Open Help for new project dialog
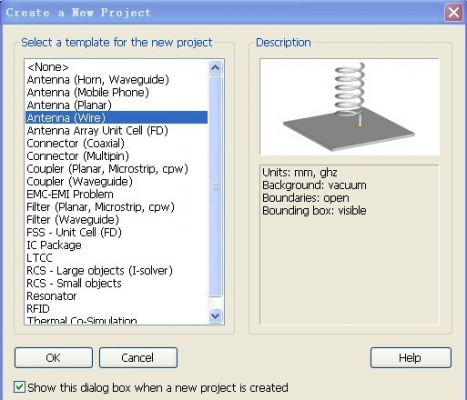This screenshot has width=467, height=400. click(x=411, y=358)
